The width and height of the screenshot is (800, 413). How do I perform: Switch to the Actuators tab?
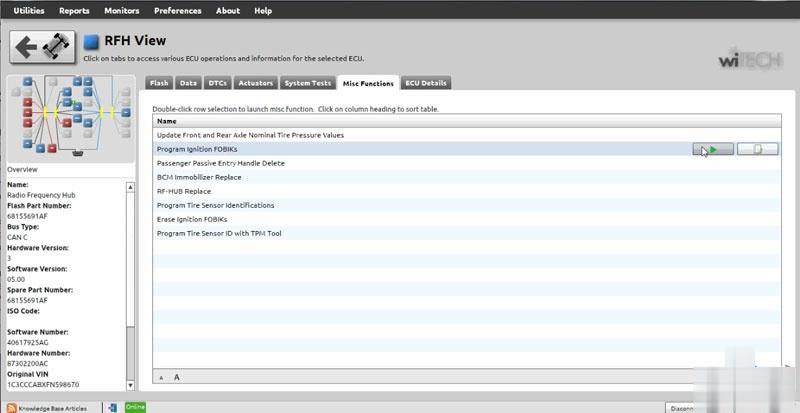[256, 83]
